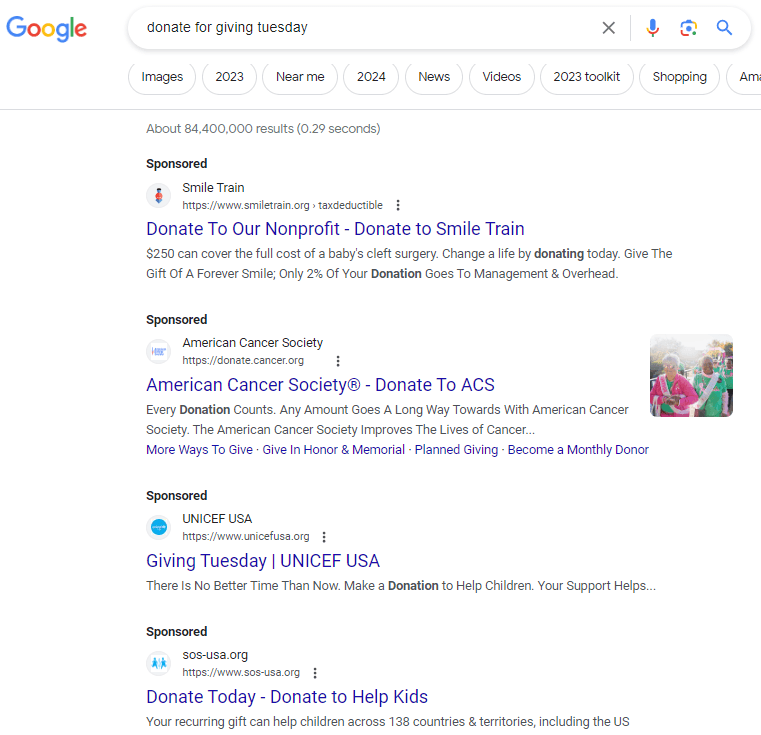This screenshot has height=735, width=761.
Task: Open three-dot menu for Smile Train ad
Action: pyautogui.click(x=398, y=205)
